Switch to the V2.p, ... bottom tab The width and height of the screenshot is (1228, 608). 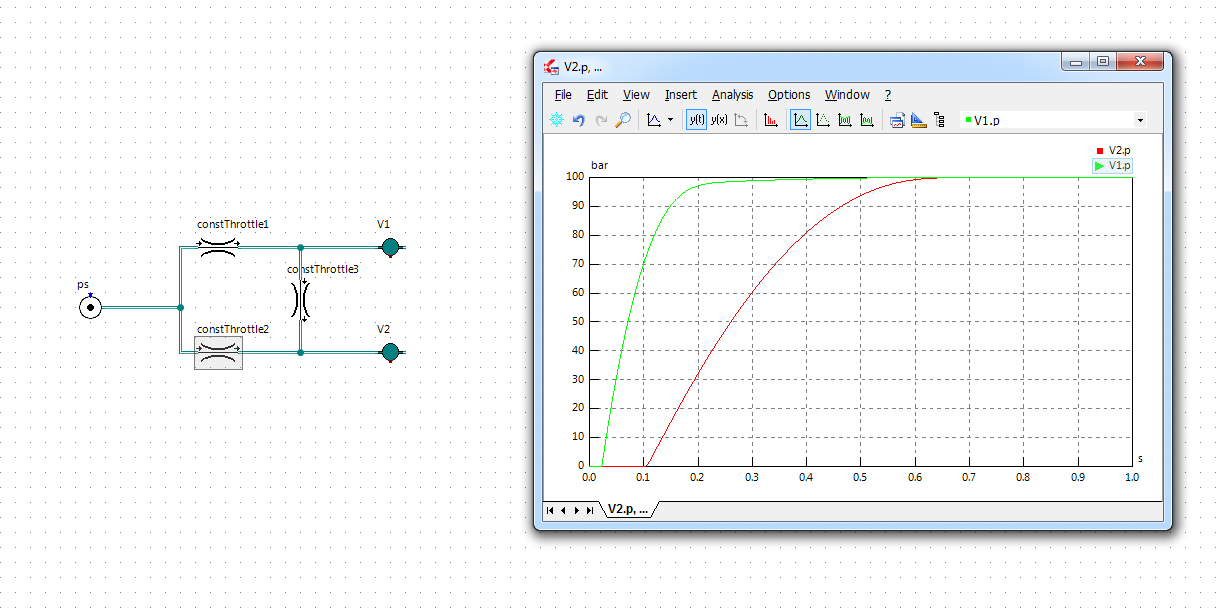point(628,509)
